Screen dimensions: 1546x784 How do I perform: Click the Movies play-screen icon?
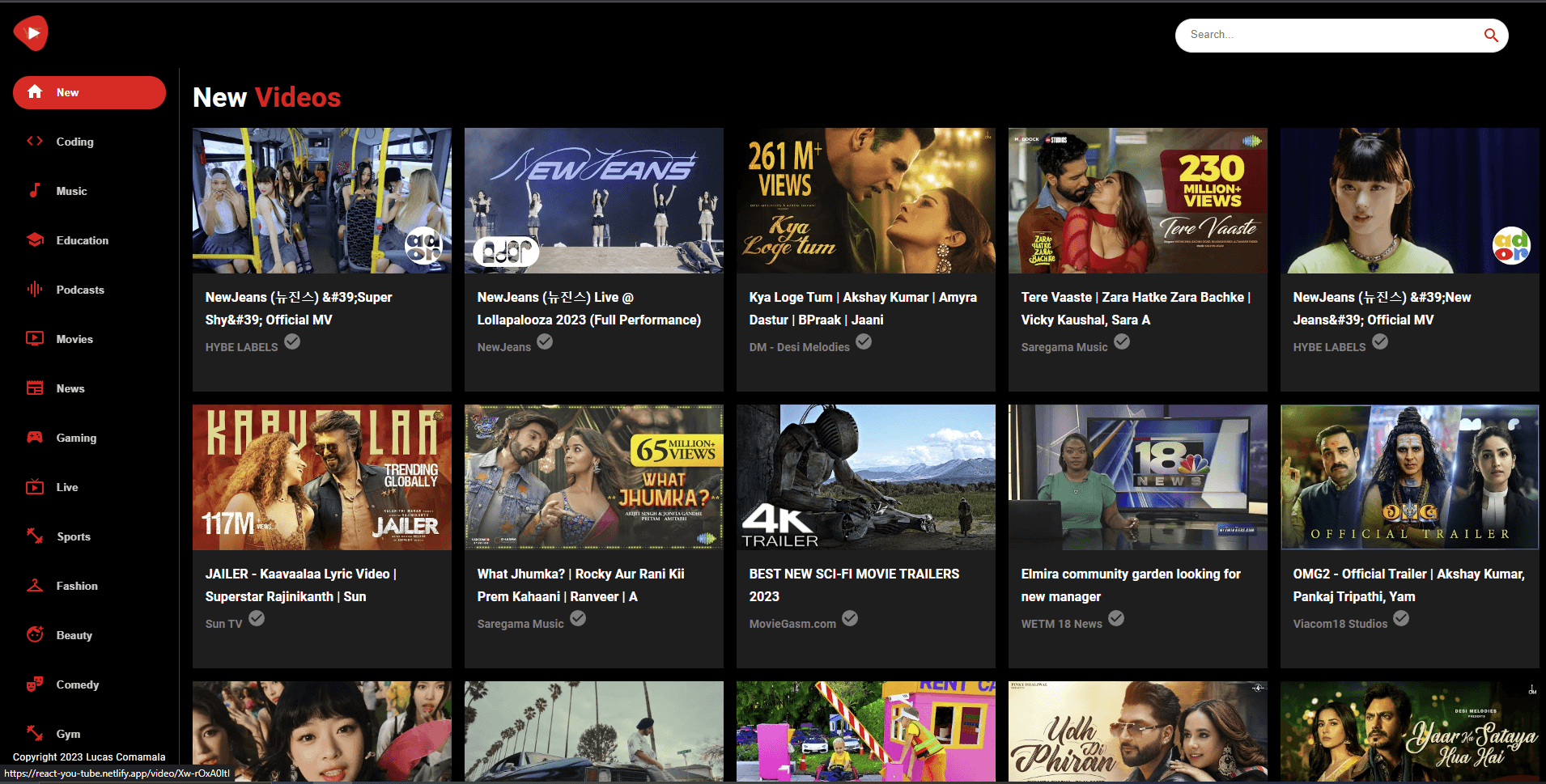point(35,338)
